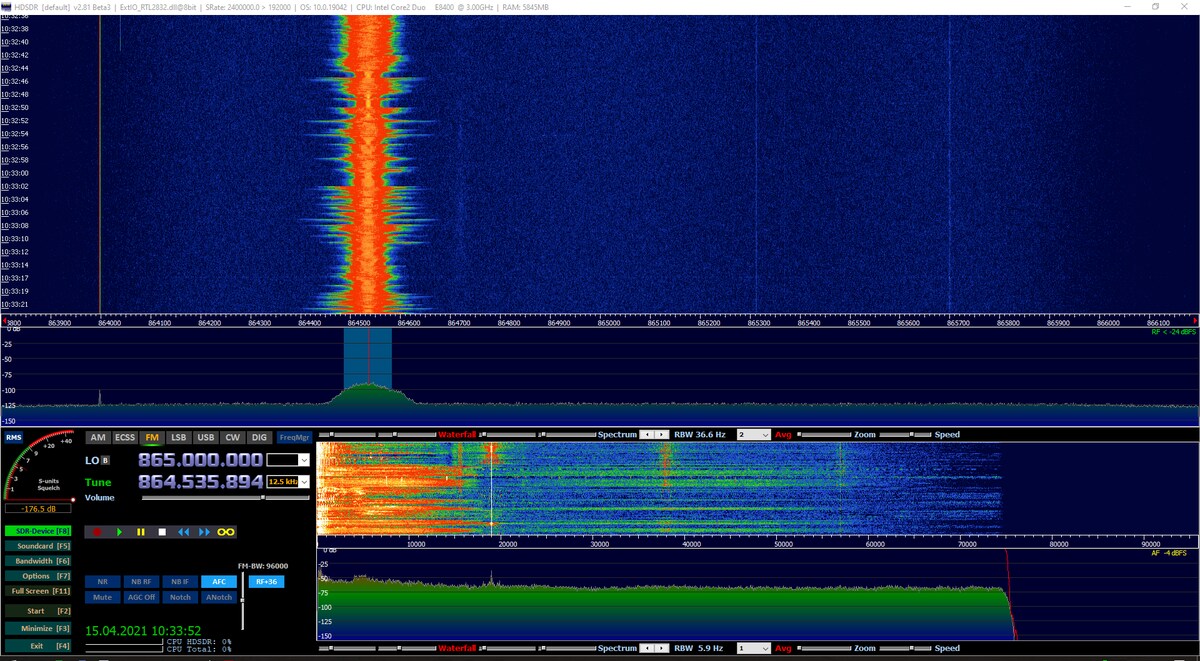Image resolution: width=1200 pixels, height=661 pixels.
Task: Pause playback with the yellow pause icon
Action: tap(140, 532)
